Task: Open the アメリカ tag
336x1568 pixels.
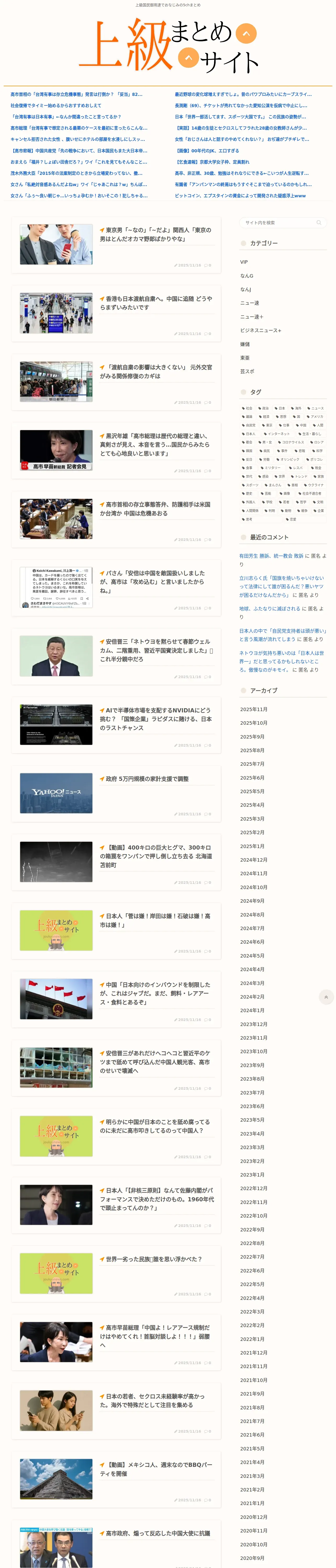Action: coord(315,417)
